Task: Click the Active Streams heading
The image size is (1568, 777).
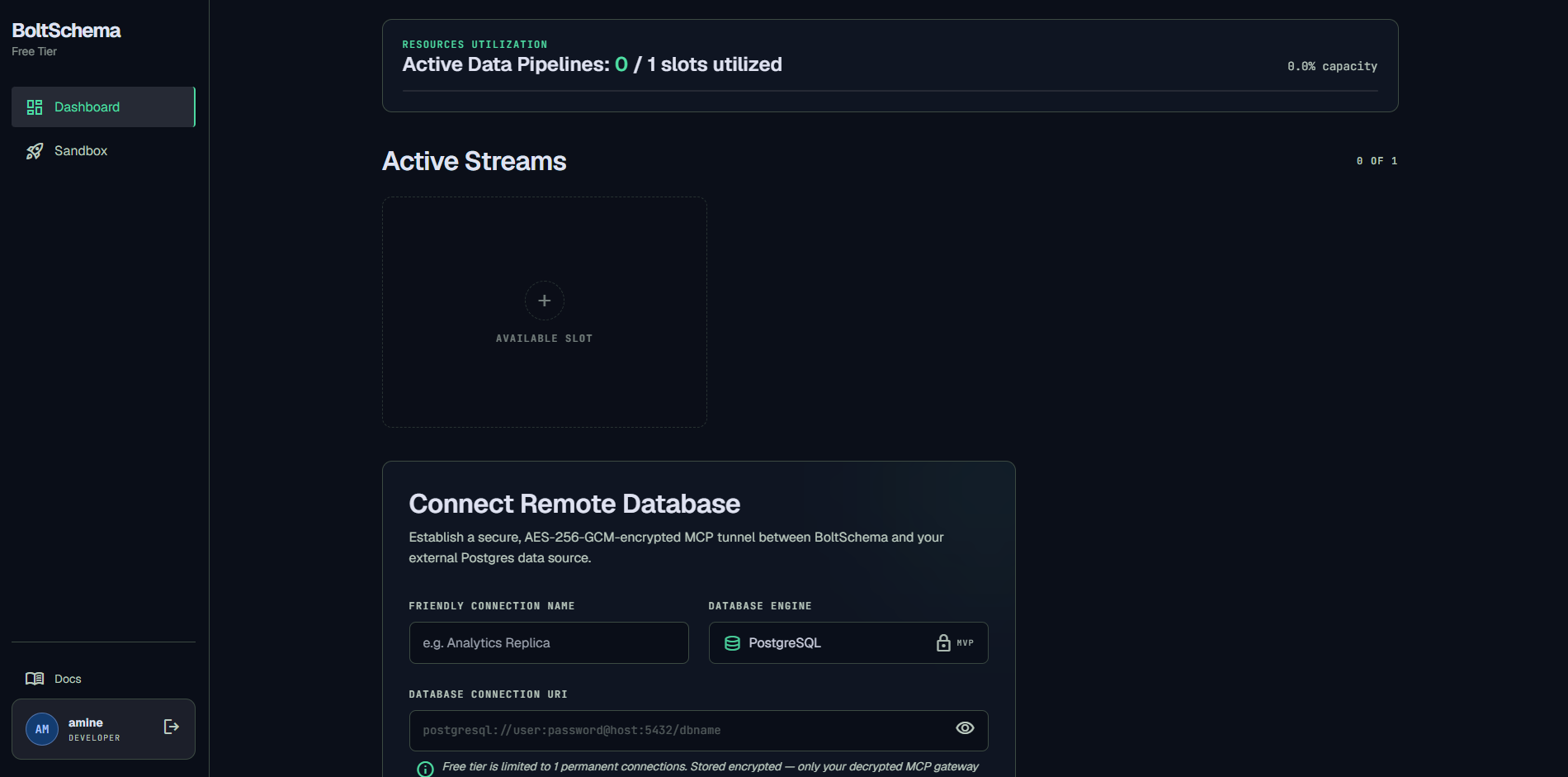Action: click(x=475, y=161)
